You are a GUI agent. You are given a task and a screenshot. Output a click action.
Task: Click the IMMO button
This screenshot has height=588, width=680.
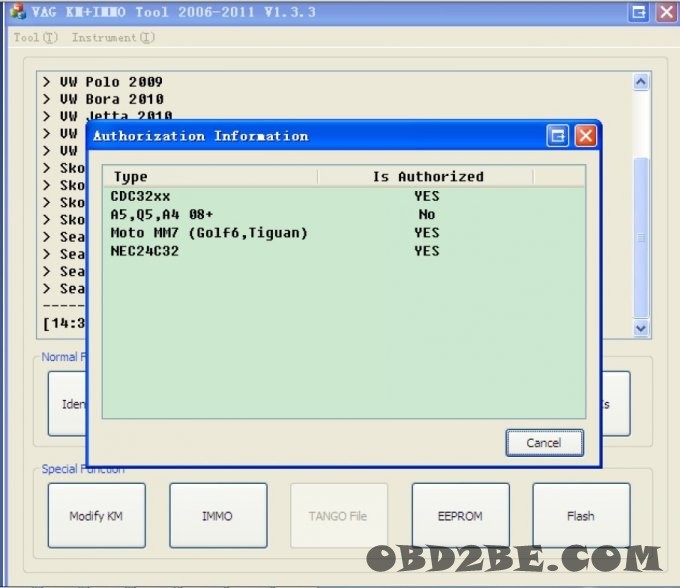click(218, 516)
